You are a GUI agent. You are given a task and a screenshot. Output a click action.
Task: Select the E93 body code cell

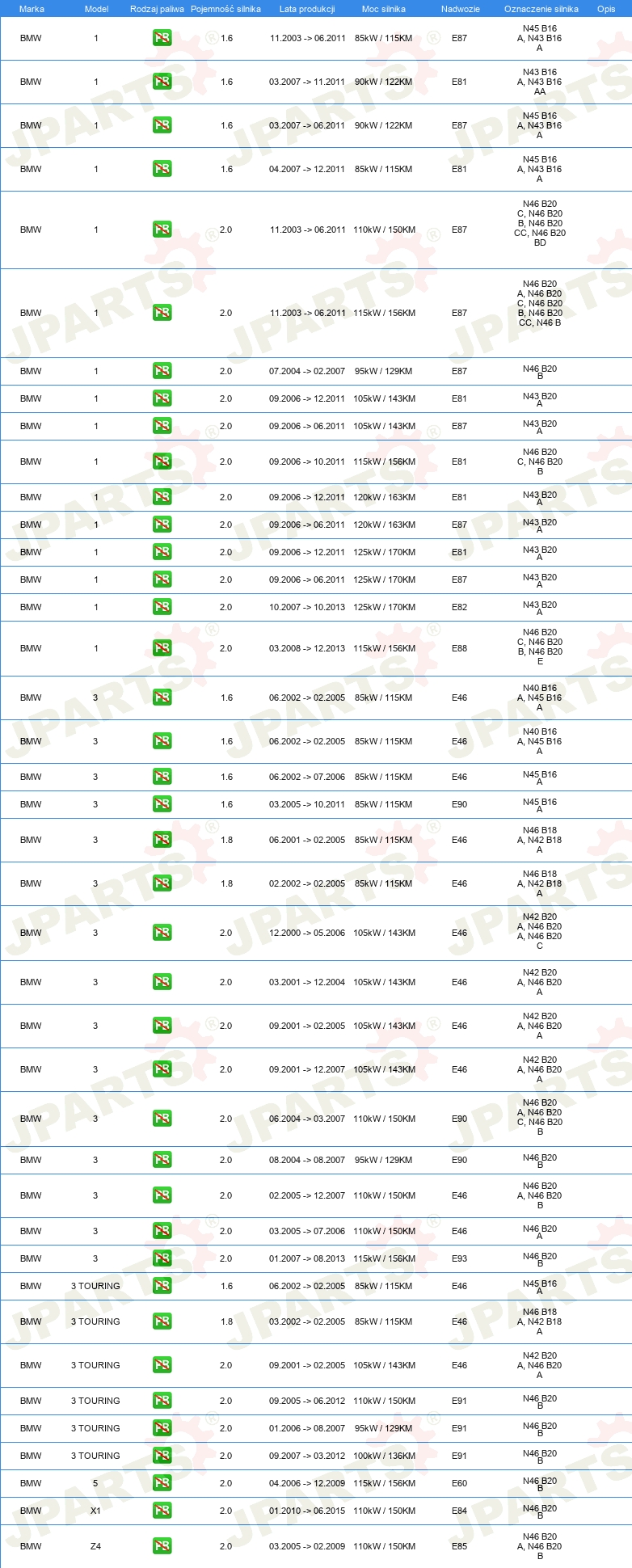click(459, 1258)
